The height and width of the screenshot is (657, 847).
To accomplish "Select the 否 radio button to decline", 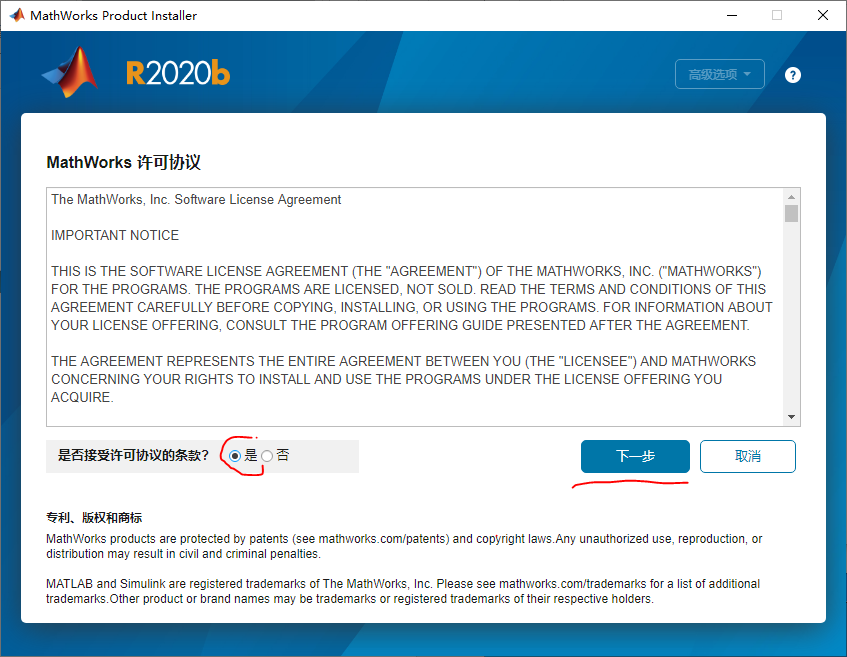I will click(x=266, y=455).
